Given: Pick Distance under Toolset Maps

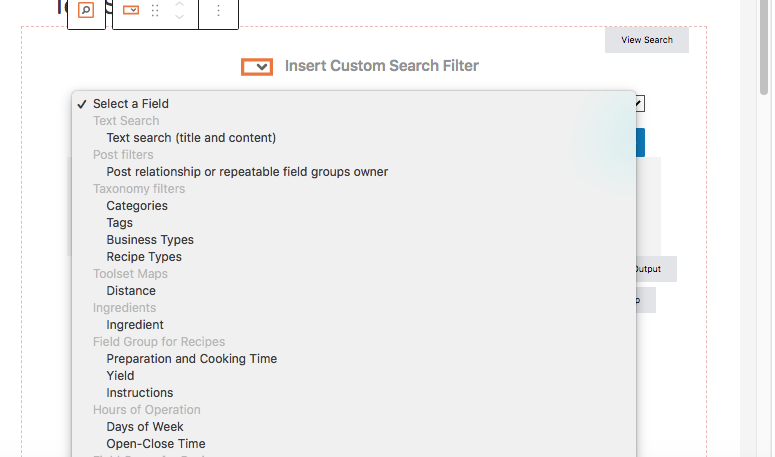Looking at the screenshot, I should coord(131,291).
